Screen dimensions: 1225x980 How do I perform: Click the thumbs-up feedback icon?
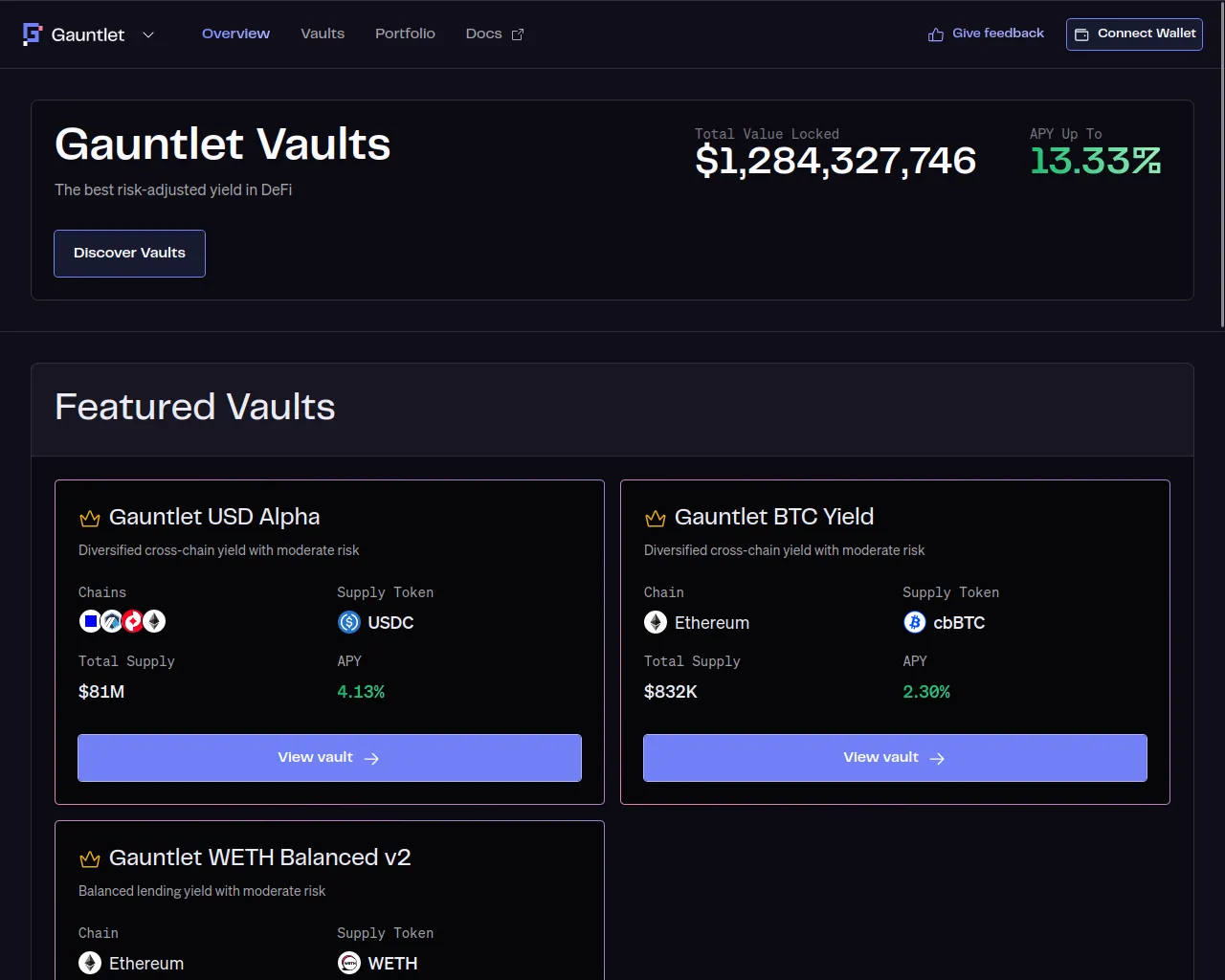[936, 34]
